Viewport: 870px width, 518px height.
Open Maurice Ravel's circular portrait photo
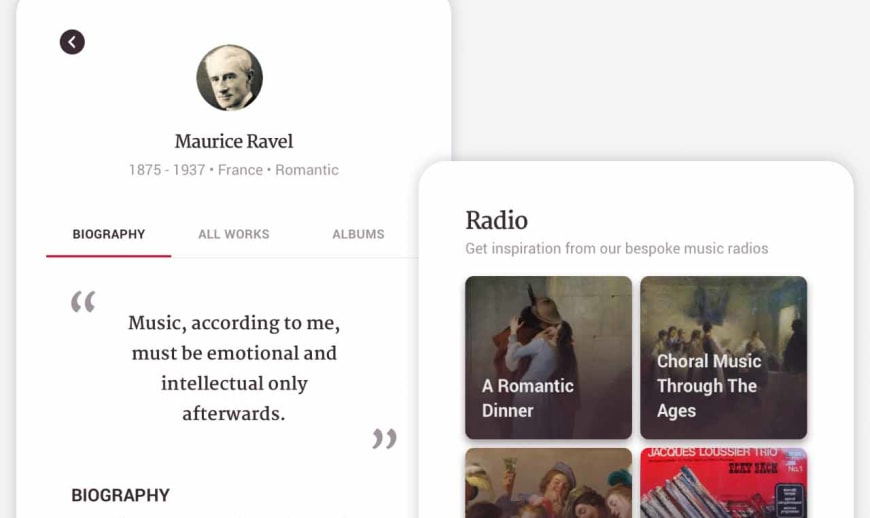coord(230,78)
